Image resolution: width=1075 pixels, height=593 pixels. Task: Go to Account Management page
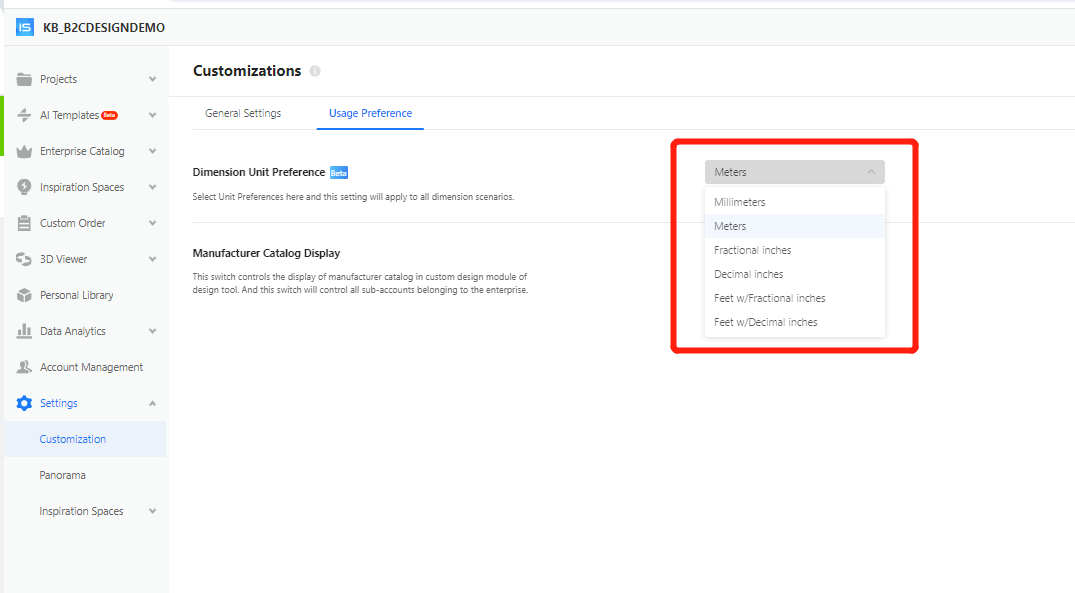tap(91, 367)
